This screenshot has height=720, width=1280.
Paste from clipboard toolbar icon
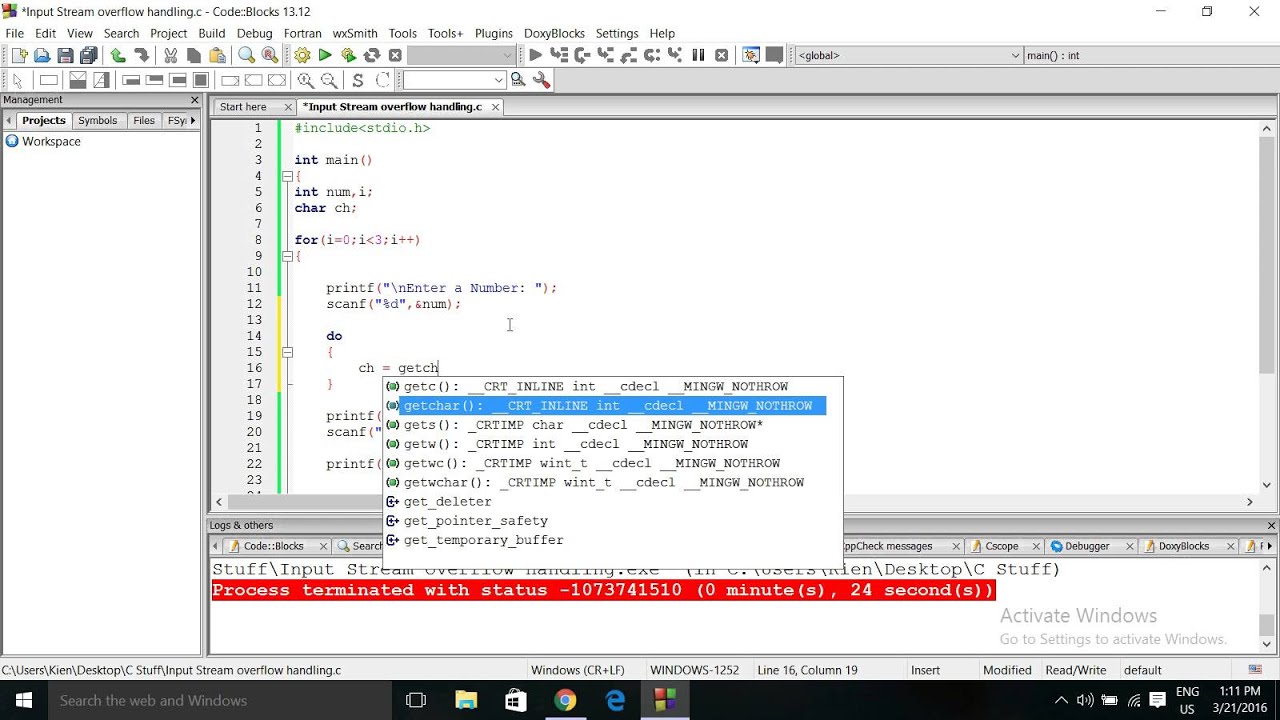[x=217, y=56]
